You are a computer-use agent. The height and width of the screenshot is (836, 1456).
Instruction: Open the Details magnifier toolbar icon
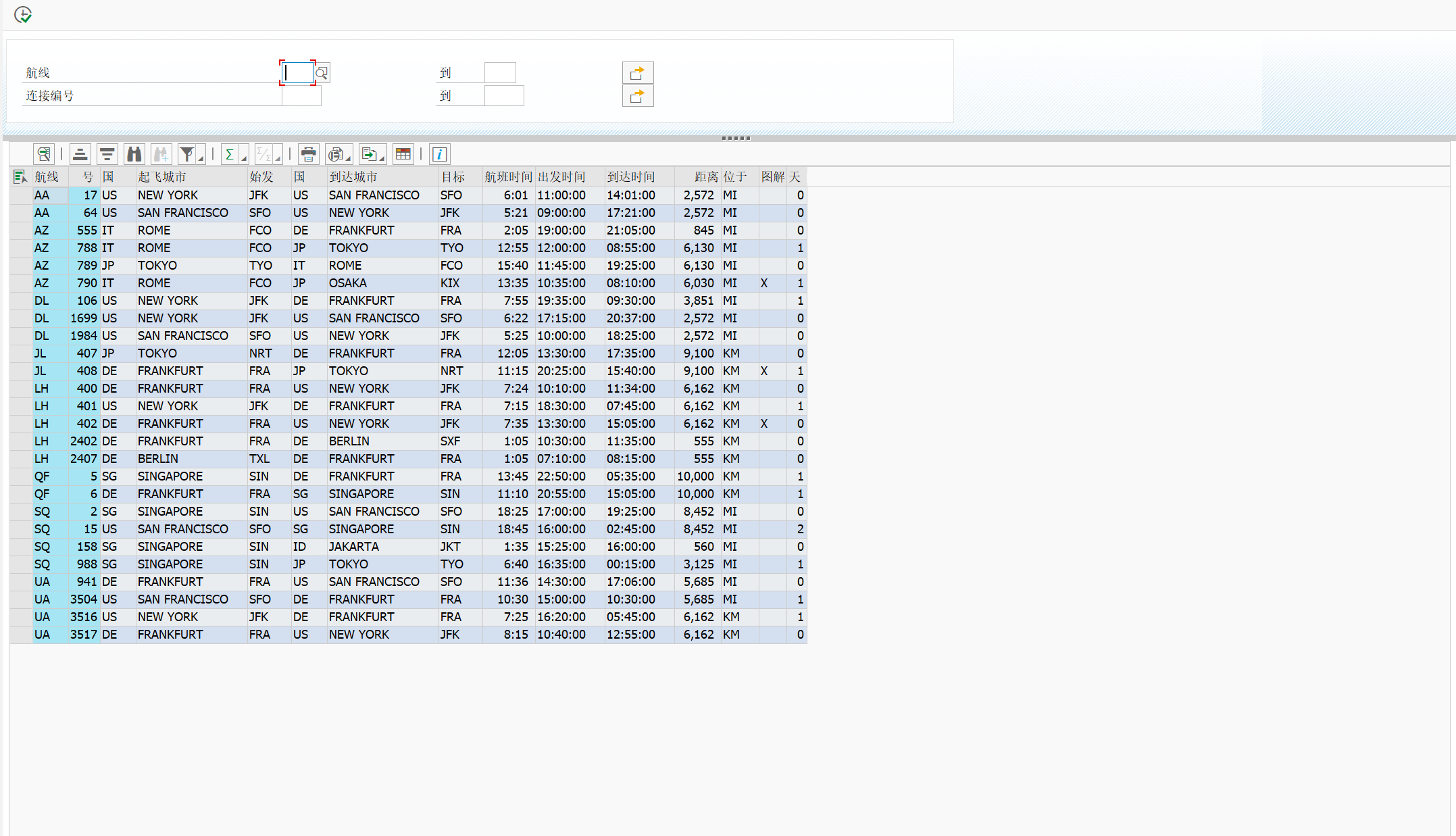(x=44, y=154)
